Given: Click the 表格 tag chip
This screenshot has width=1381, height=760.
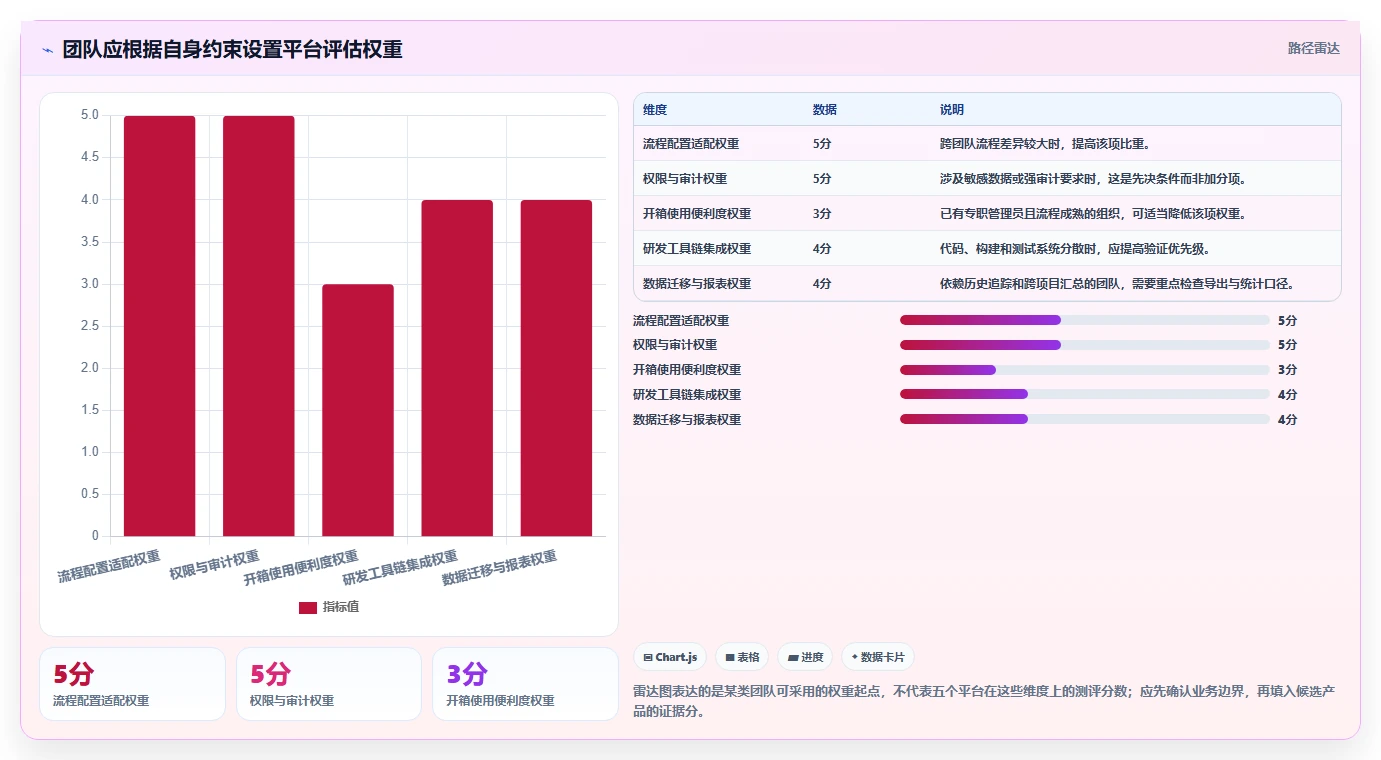Looking at the screenshot, I should [x=742, y=657].
